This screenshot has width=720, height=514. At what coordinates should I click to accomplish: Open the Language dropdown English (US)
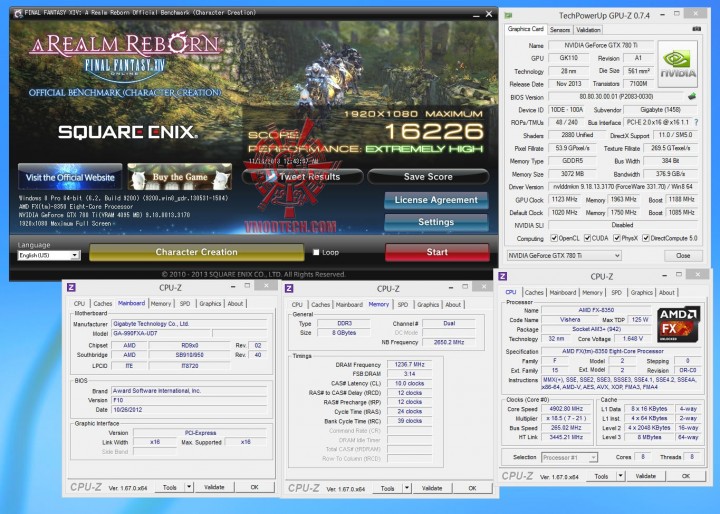tap(49, 255)
